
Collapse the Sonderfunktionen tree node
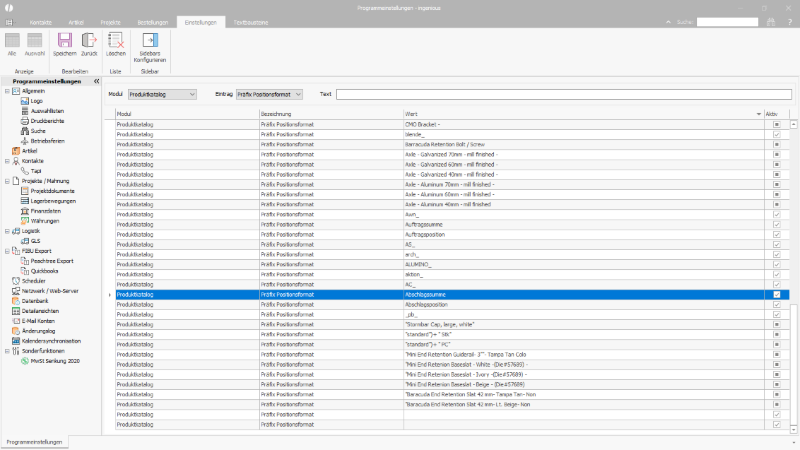pyautogui.click(x=7, y=351)
